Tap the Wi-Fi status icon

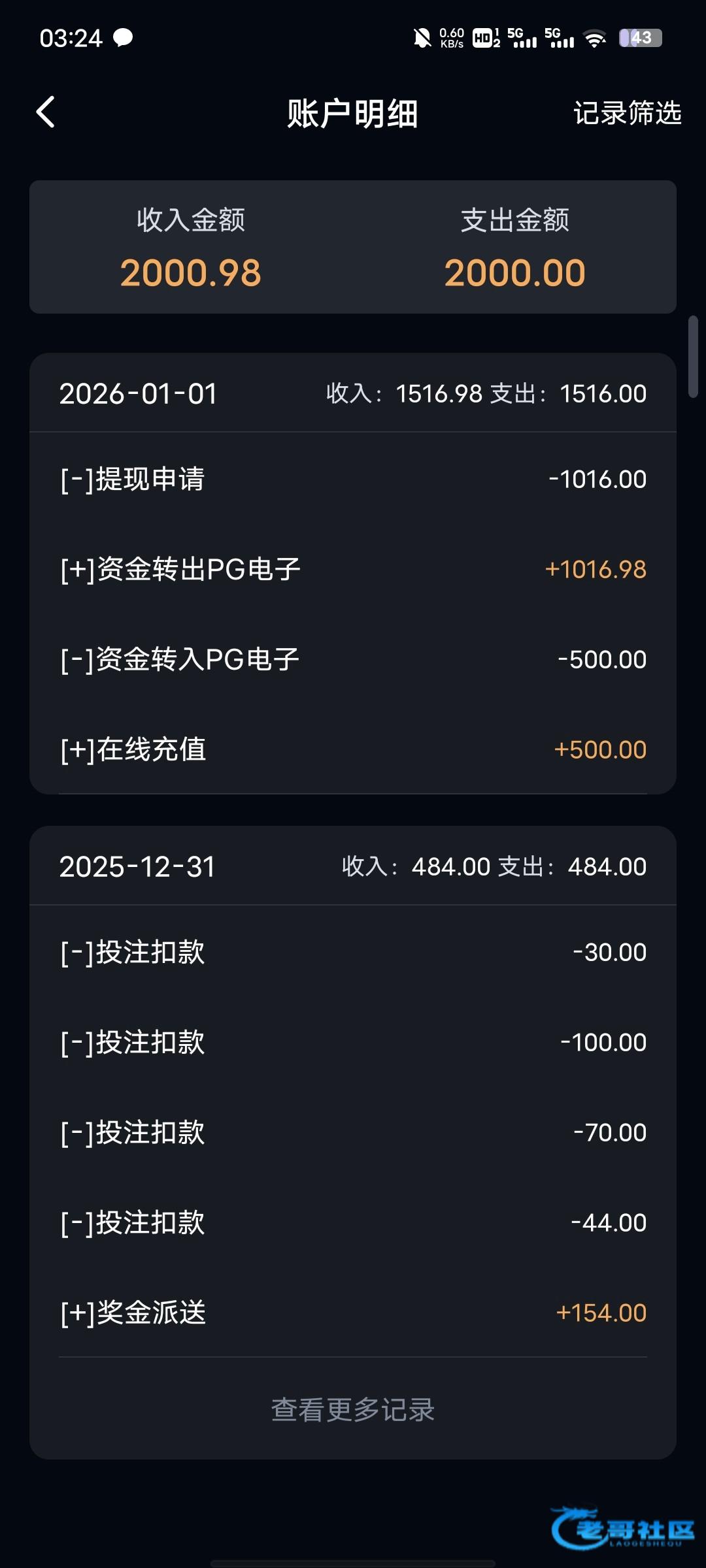pyautogui.click(x=594, y=39)
